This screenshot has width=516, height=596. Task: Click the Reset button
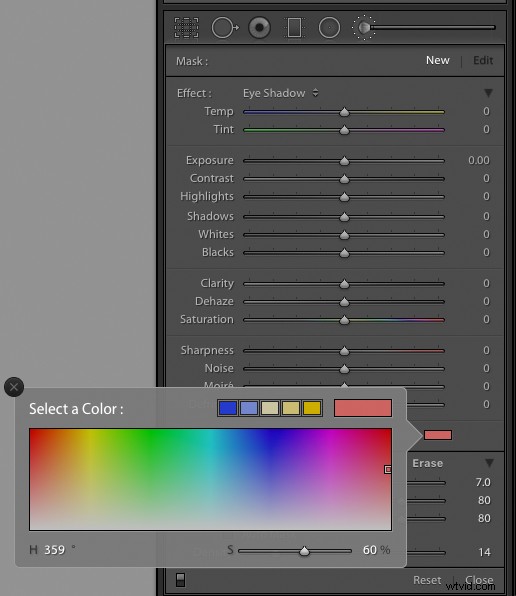pyautogui.click(x=427, y=580)
